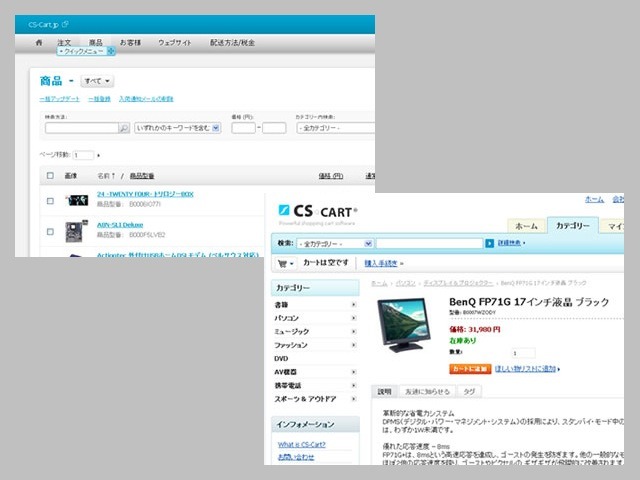Image resolution: width=640 pixels, height=480 pixels.
Task: Open the 商品 admin menu
Action: click(x=96, y=42)
